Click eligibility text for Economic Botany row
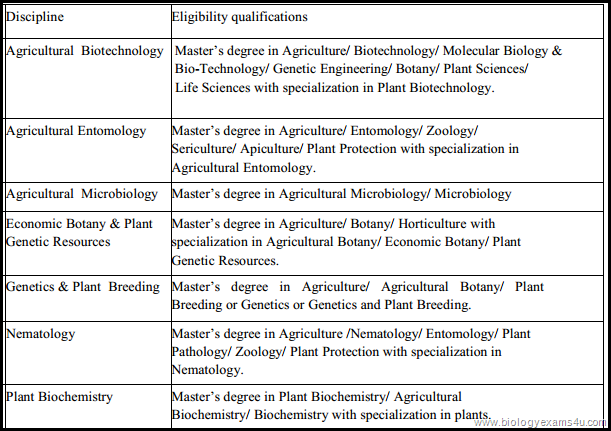This screenshot has height=431, width=611. click(345, 242)
